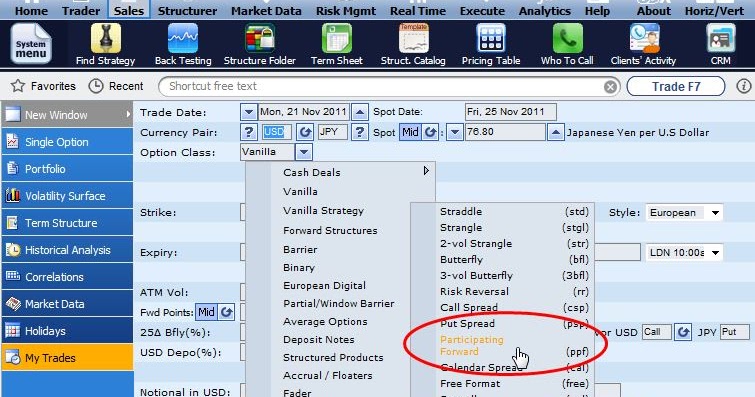This screenshot has height=397, width=755.
Task: Open Who To Call phone icon
Action: click(x=567, y=39)
